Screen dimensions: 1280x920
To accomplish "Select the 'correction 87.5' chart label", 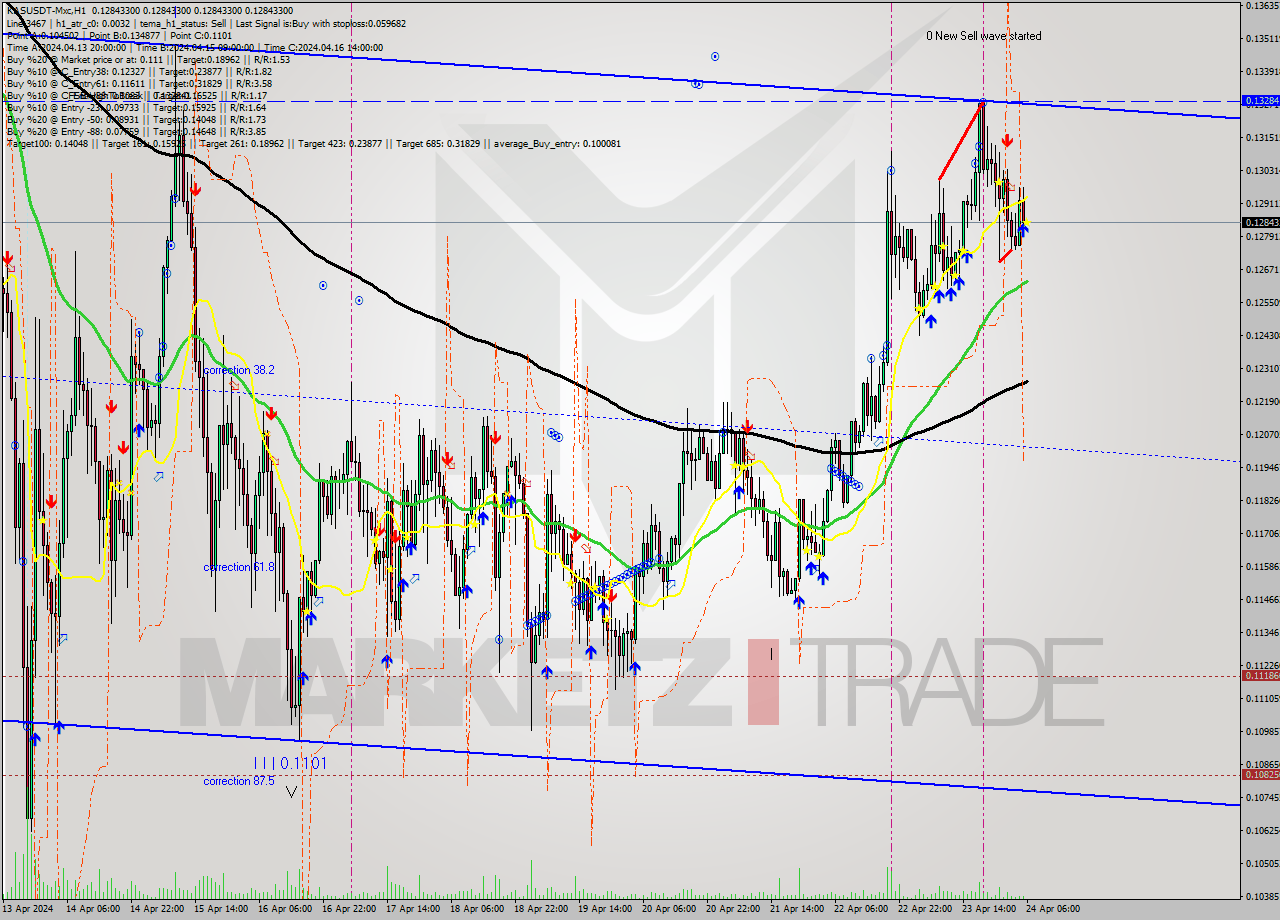I will 239,781.
